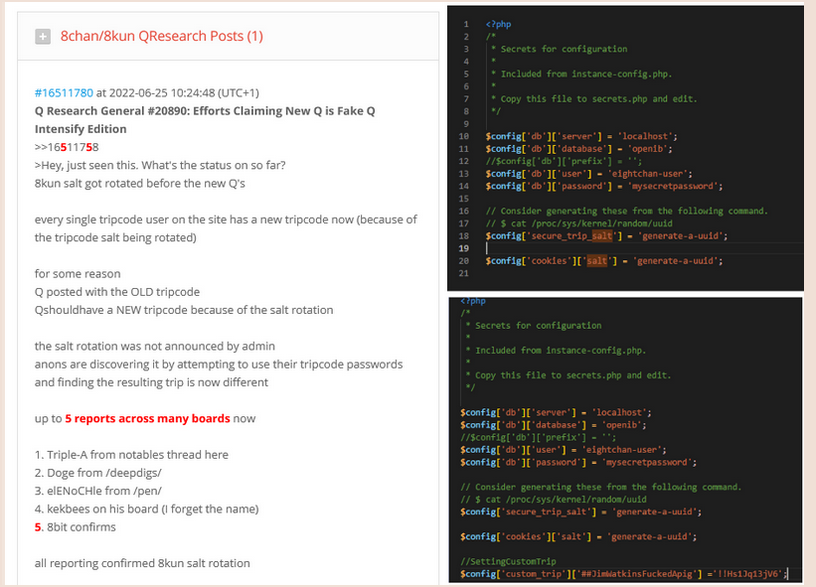Open the top code editor screenshot
Viewport: 816px width, 587px height.
pos(626,148)
